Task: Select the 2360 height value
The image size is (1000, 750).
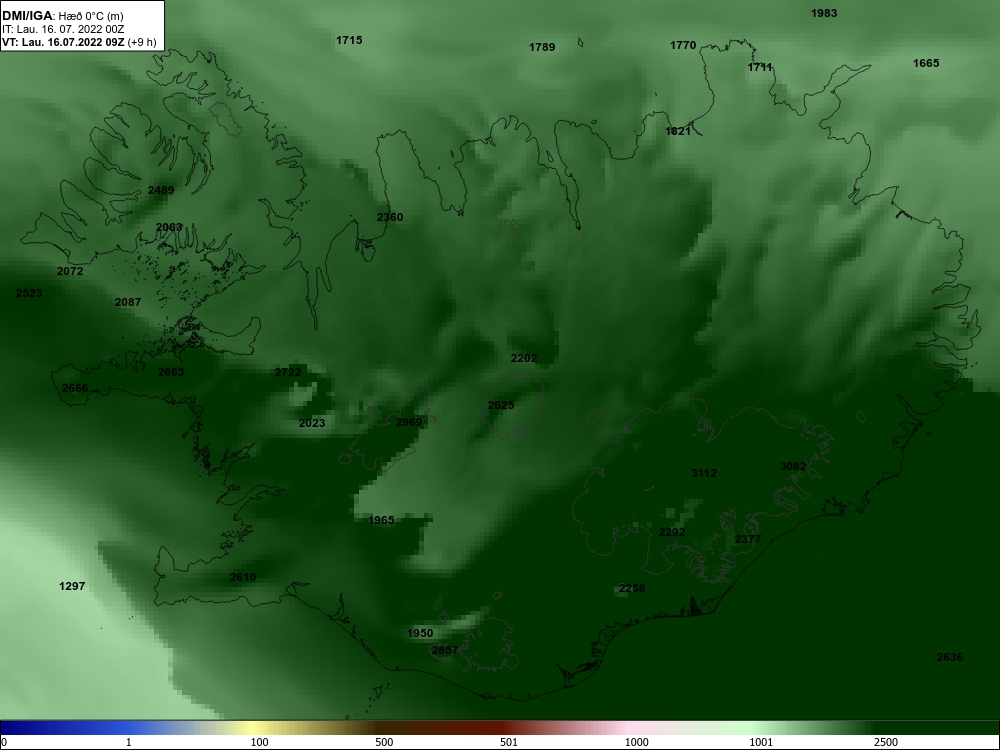Action: coord(390,217)
